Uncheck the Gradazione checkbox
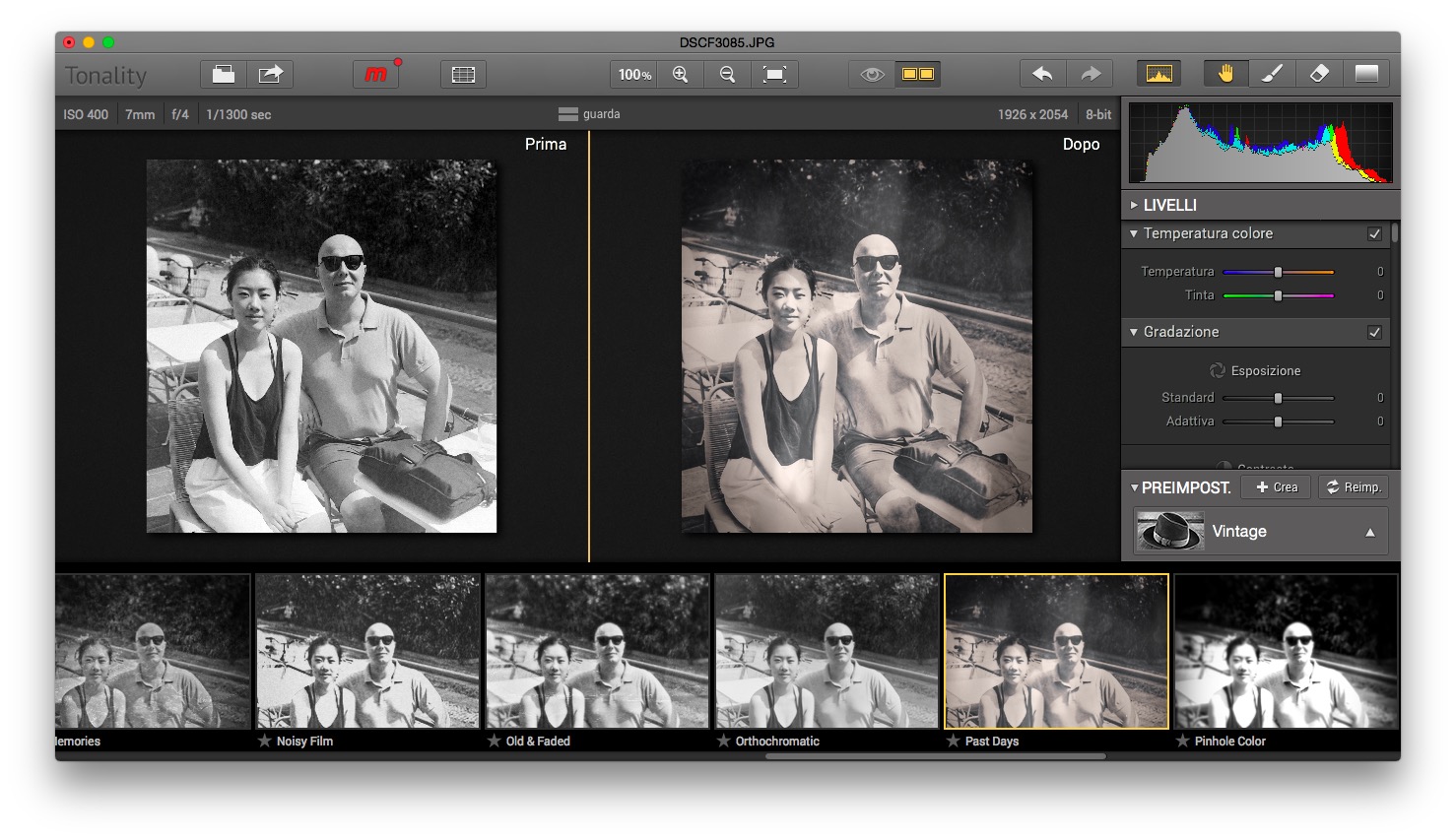 1374,333
